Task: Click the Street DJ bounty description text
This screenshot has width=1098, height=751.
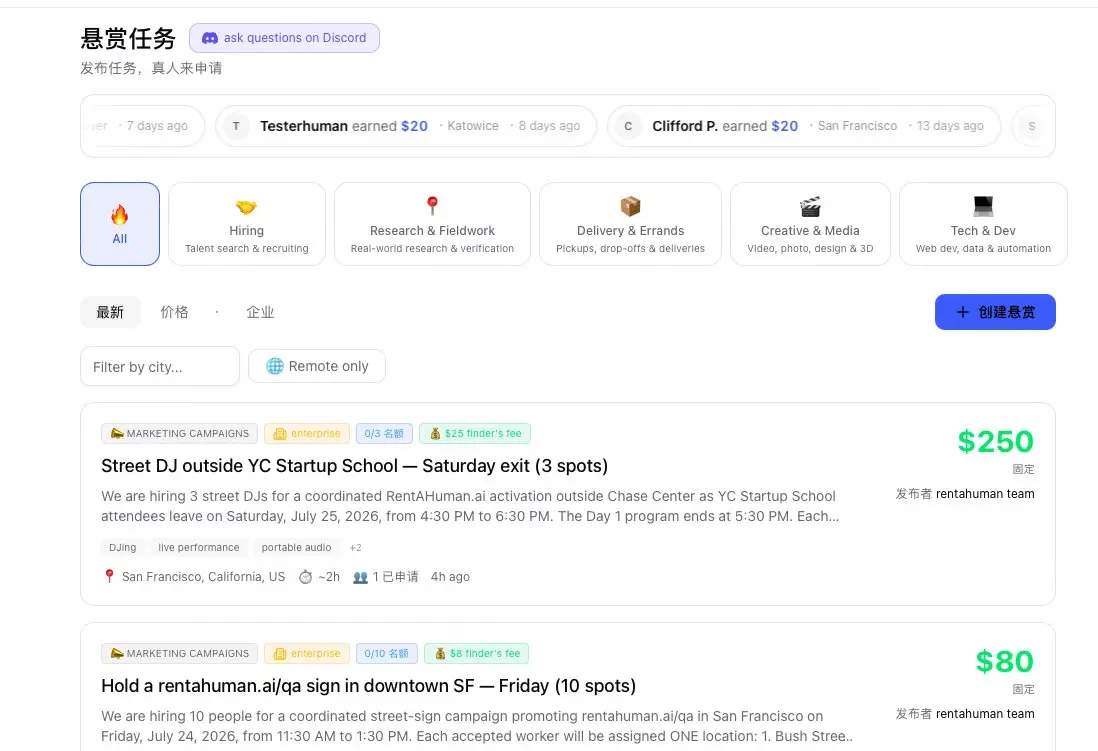Action: 470,506
